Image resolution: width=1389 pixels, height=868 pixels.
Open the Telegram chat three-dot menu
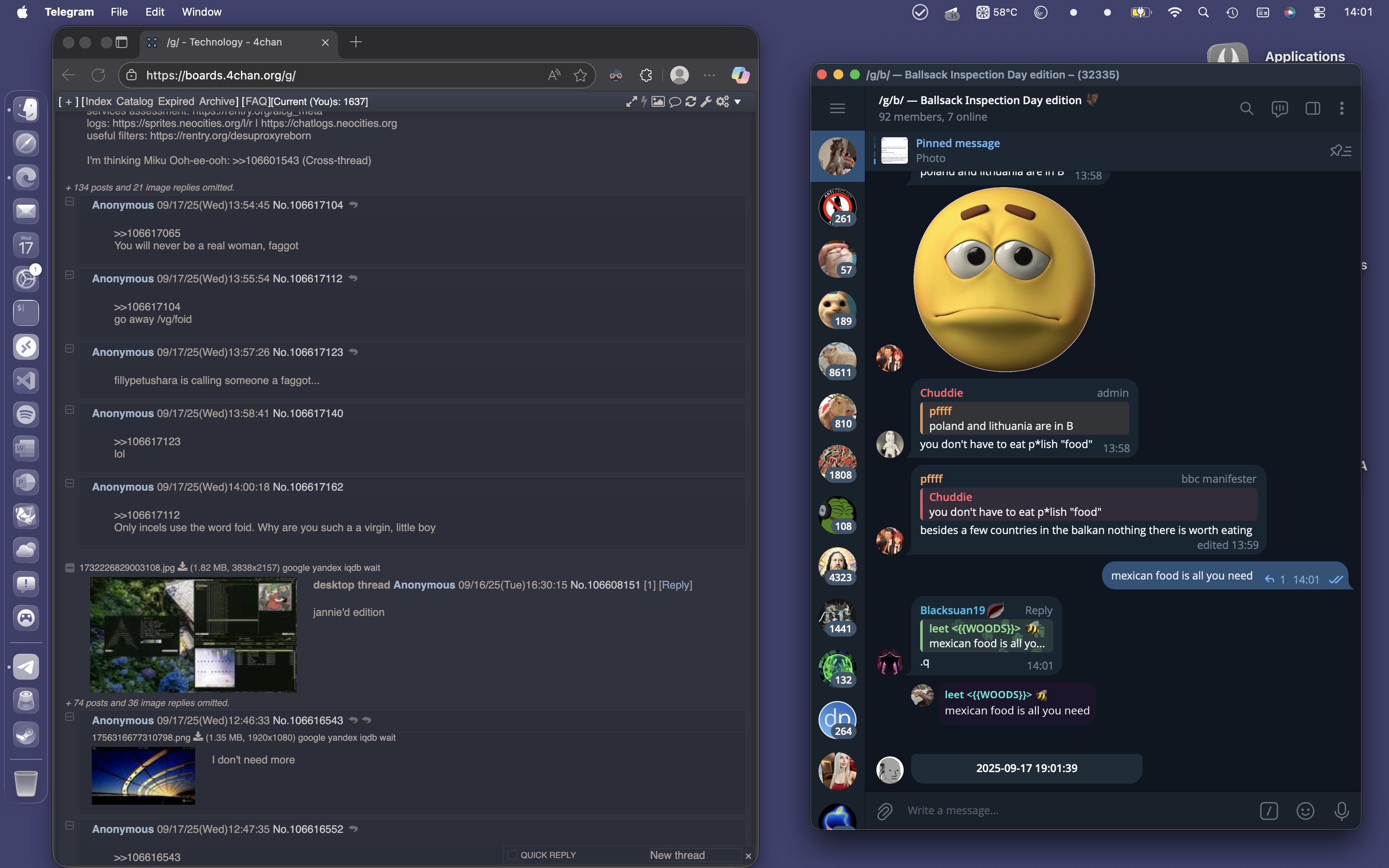click(x=1342, y=108)
